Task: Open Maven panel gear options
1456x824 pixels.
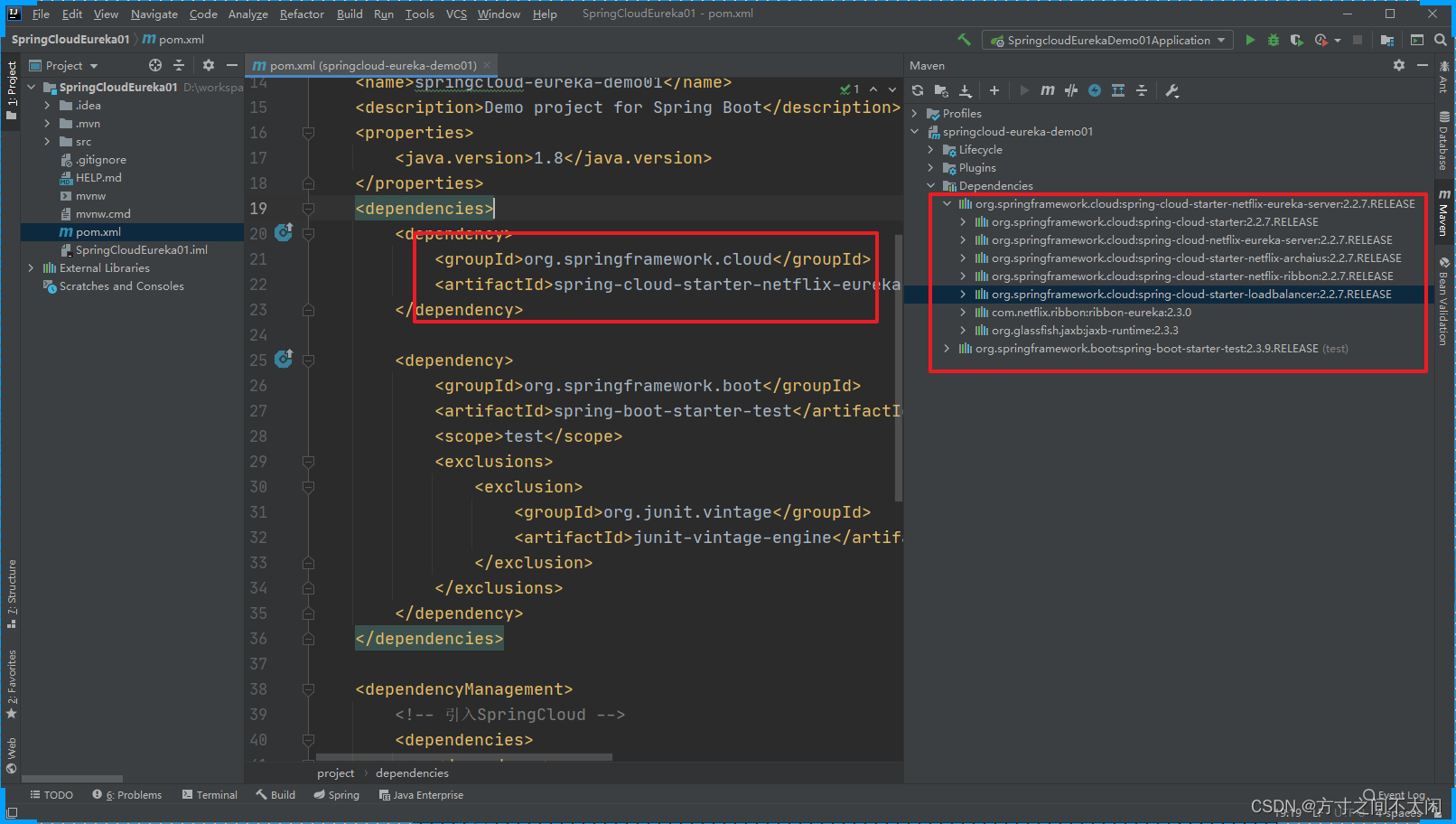Action: (1399, 65)
